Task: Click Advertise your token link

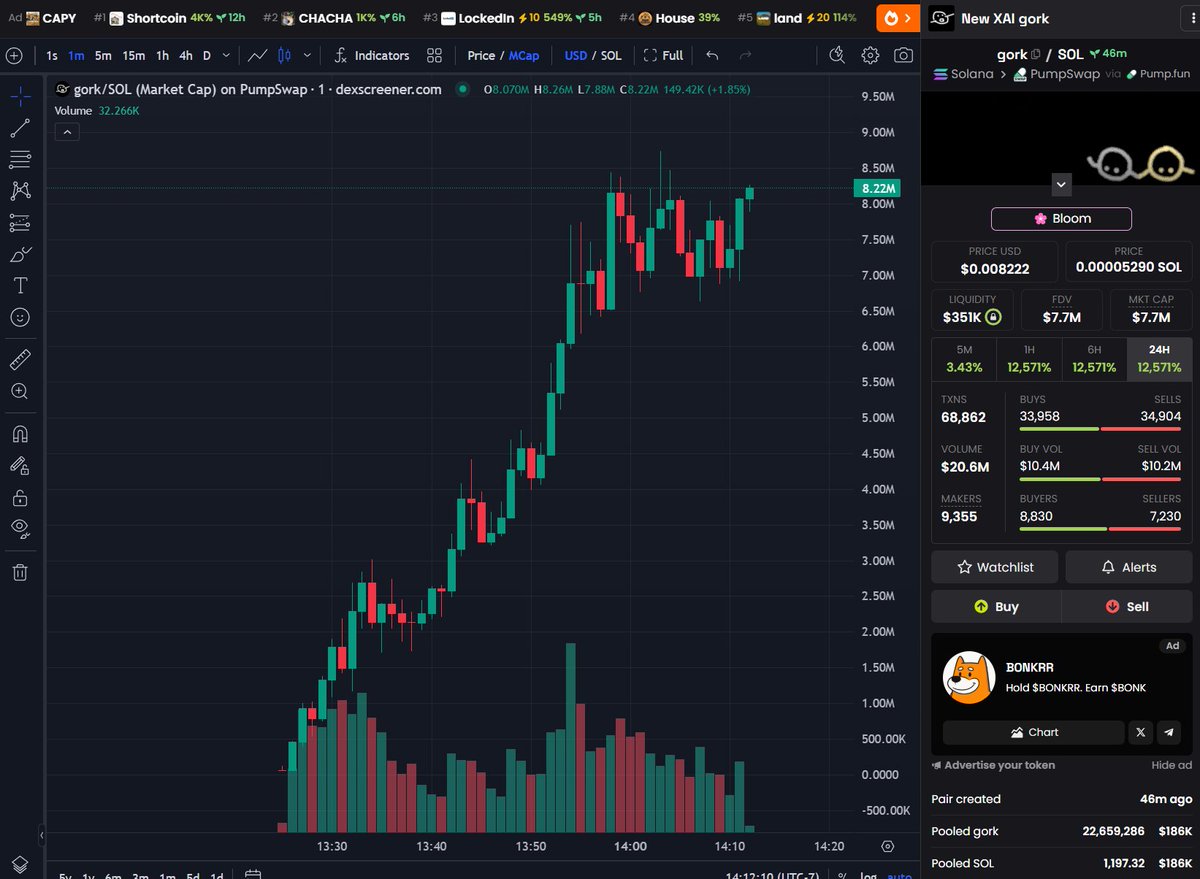Action: tap(993, 765)
